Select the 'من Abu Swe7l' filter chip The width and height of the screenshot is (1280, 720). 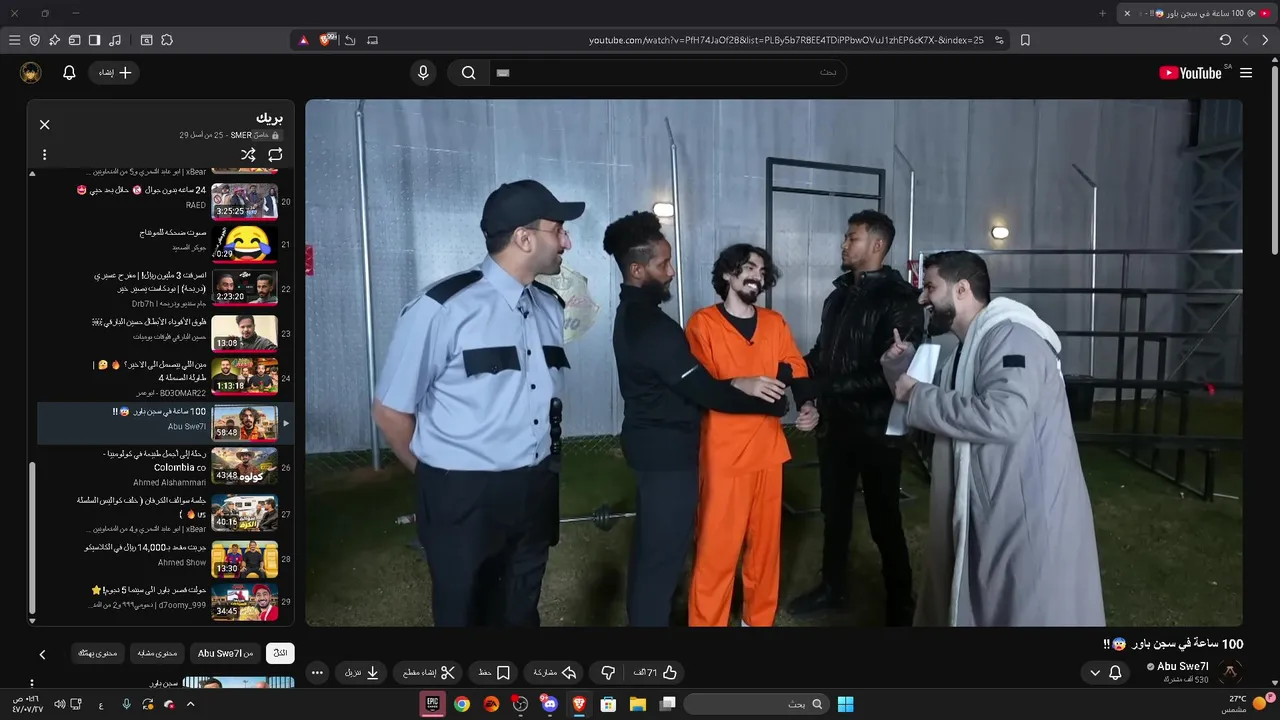point(225,653)
